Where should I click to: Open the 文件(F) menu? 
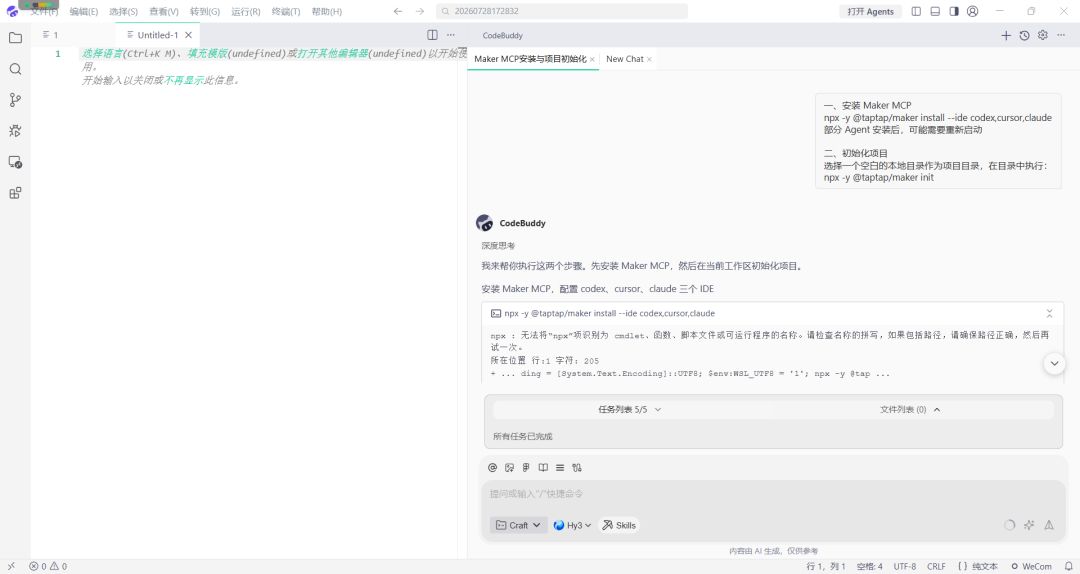(44, 12)
